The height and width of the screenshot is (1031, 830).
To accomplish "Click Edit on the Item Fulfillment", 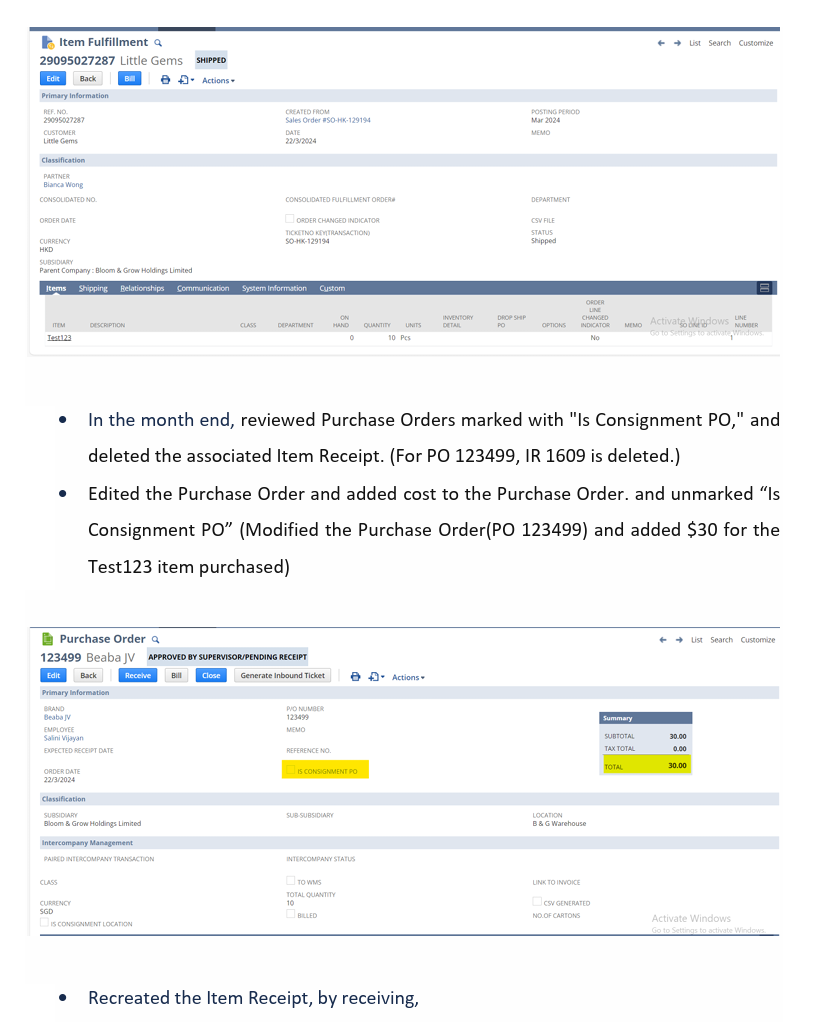I will tap(53, 79).
